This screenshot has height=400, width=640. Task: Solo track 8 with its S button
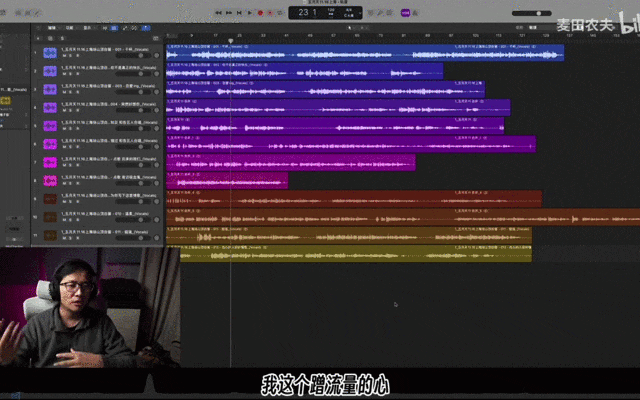coord(70,183)
